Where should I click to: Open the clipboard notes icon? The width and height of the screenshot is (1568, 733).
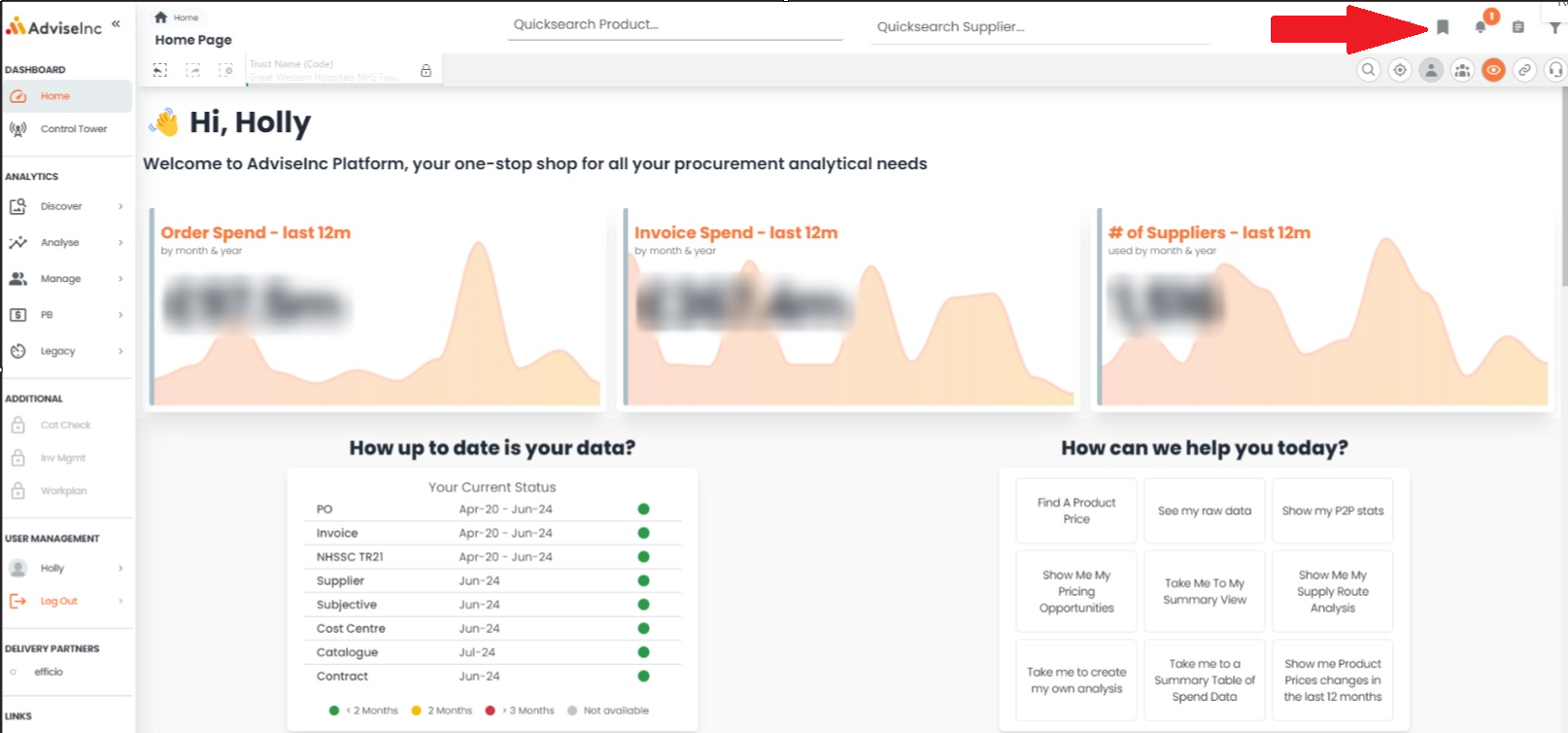click(x=1518, y=27)
